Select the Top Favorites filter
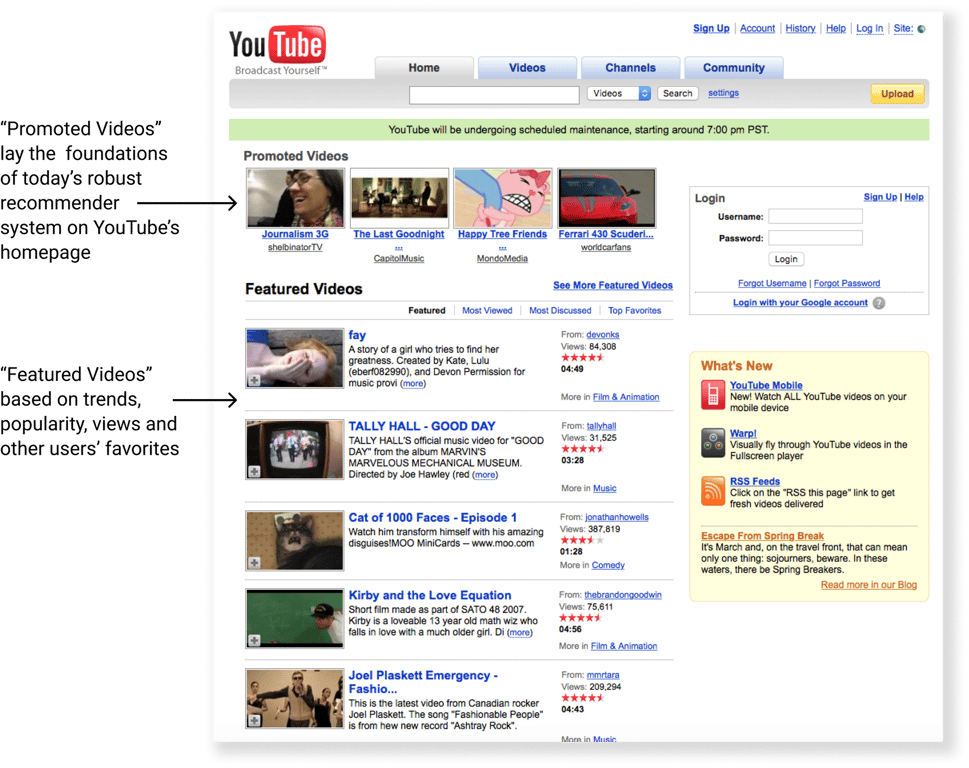 pyautogui.click(x=635, y=311)
